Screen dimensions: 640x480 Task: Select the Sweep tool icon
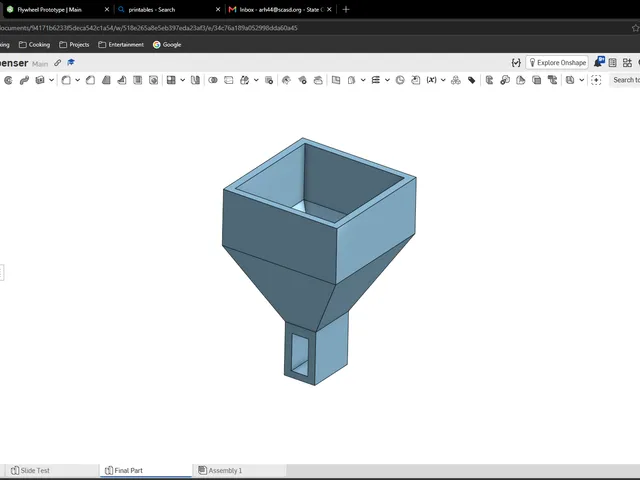(x=24, y=80)
